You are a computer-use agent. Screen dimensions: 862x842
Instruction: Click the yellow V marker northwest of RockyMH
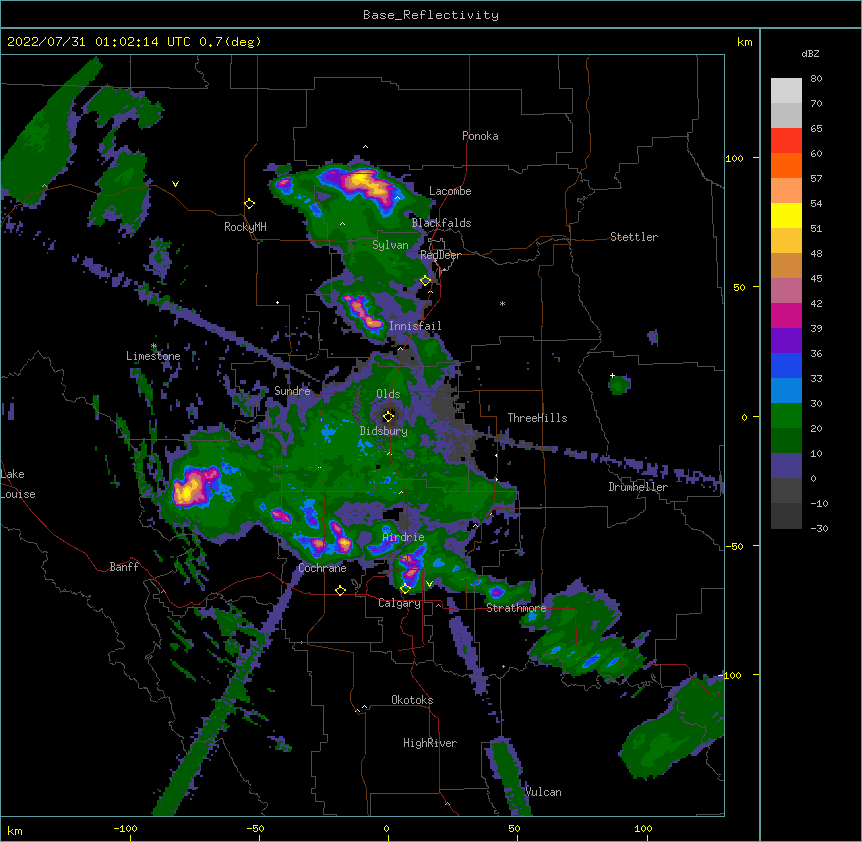[x=175, y=184]
